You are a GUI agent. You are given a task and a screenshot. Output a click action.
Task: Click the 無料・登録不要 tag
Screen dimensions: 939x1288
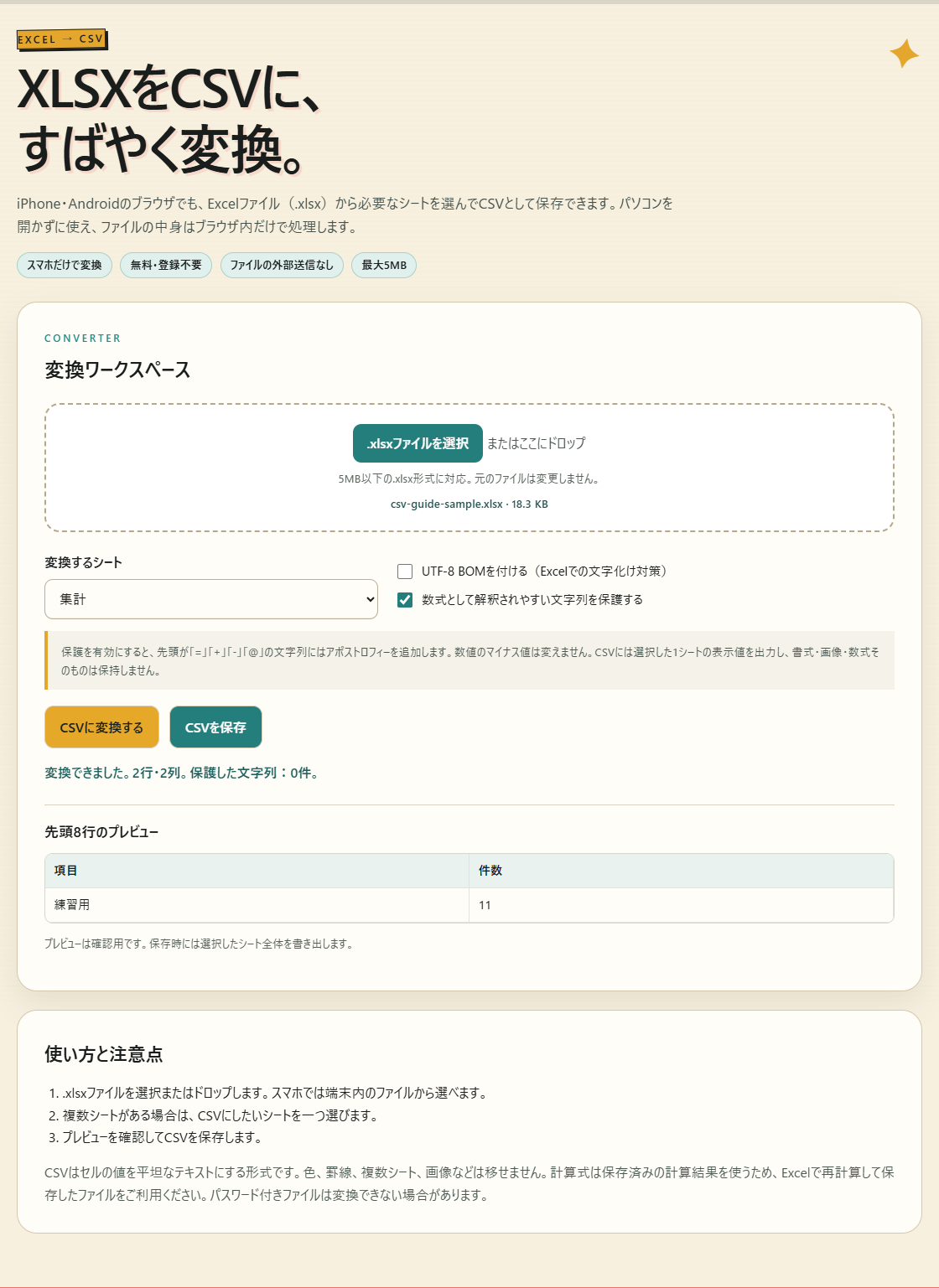coord(166,265)
